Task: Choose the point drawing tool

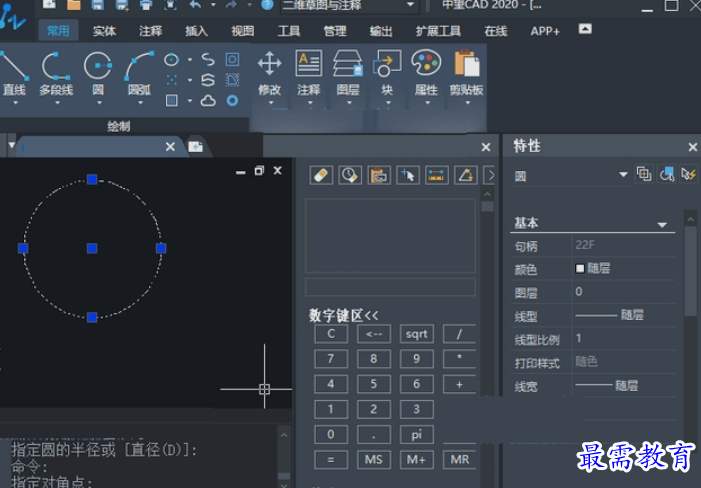Action: (x=172, y=80)
